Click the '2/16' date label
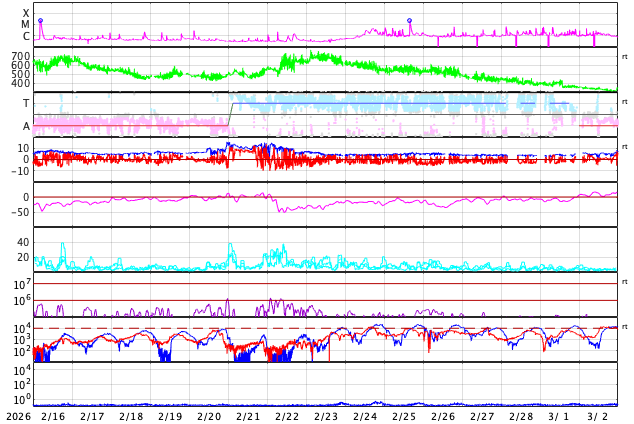Viewport: 634px width, 424px height. 53,416
